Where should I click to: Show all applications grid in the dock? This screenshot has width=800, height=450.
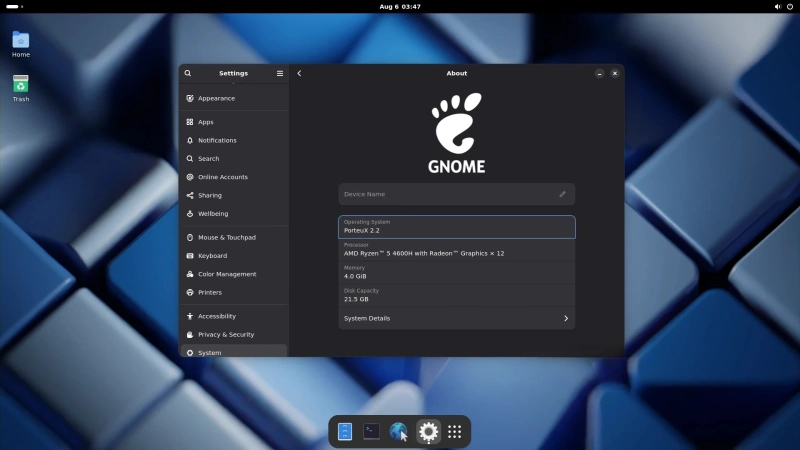tap(455, 432)
